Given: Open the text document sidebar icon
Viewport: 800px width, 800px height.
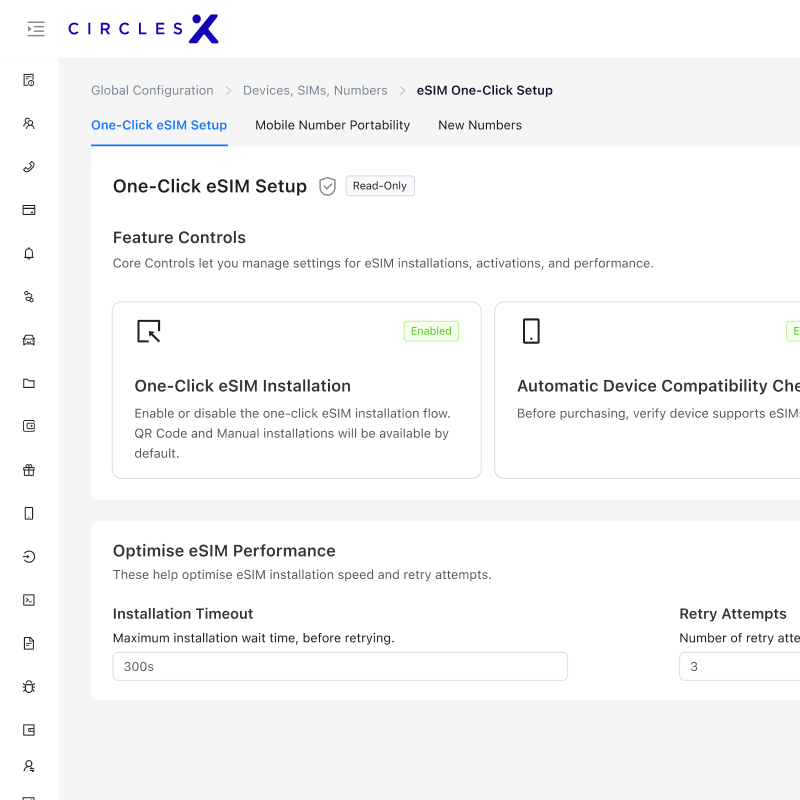Looking at the screenshot, I should click(29, 643).
